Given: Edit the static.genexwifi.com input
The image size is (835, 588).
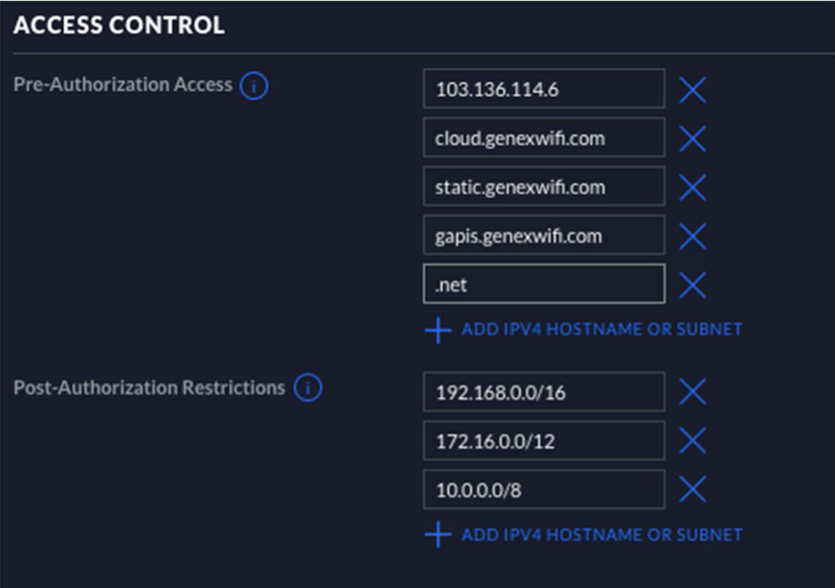Looking at the screenshot, I should pyautogui.click(x=544, y=186).
